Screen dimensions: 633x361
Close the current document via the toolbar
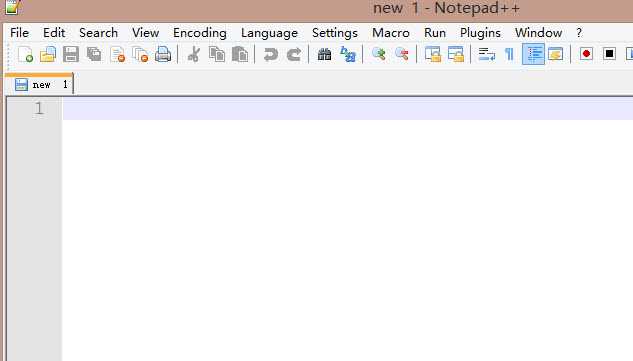point(117,54)
